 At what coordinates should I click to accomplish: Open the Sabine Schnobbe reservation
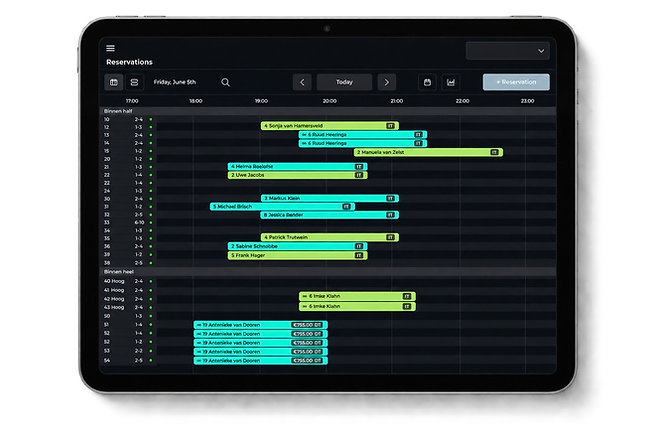point(297,246)
